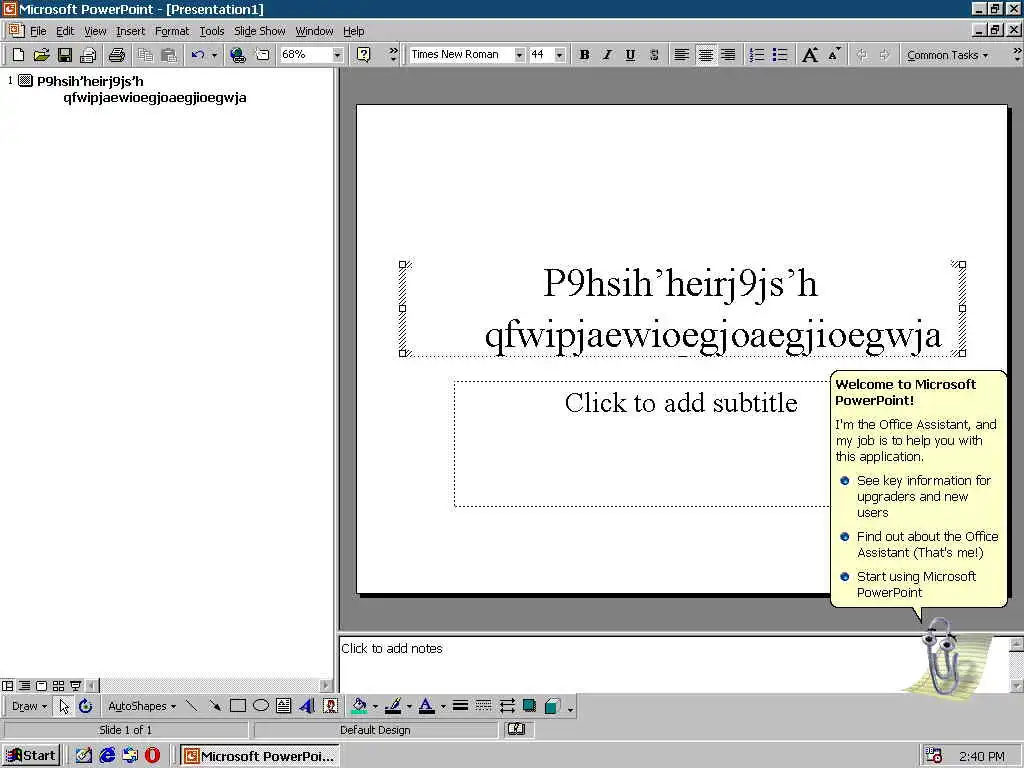Toggle Center alignment
The image size is (1024, 768).
click(x=705, y=55)
